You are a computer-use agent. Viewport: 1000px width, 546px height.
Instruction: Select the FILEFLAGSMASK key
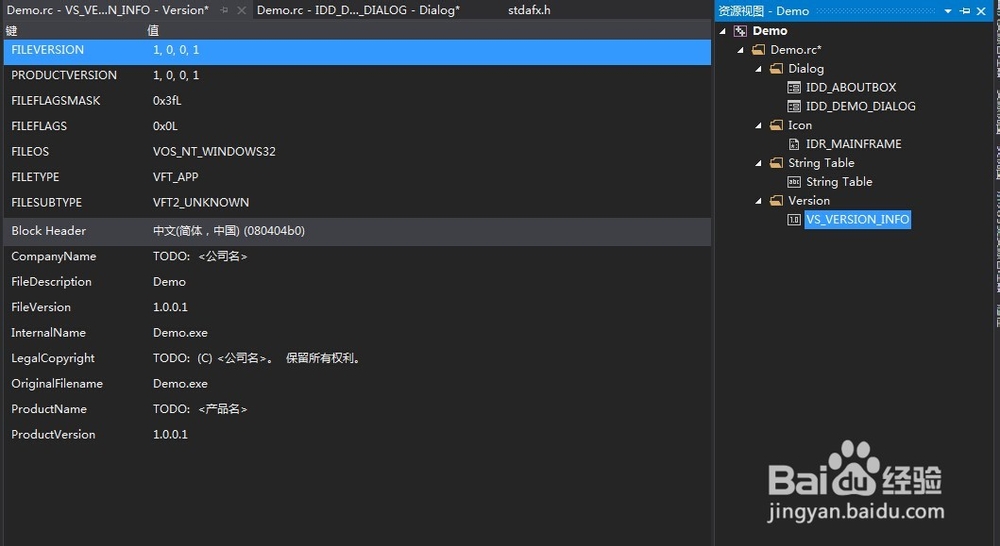pyautogui.click(x=55, y=101)
